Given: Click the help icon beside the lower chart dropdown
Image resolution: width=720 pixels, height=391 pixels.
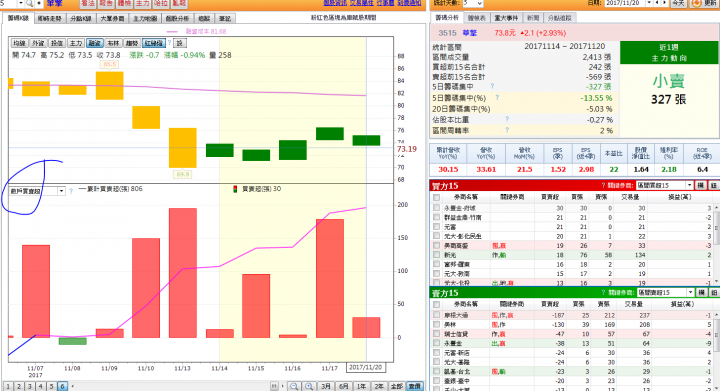Looking at the screenshot, I should coord(71,191).
